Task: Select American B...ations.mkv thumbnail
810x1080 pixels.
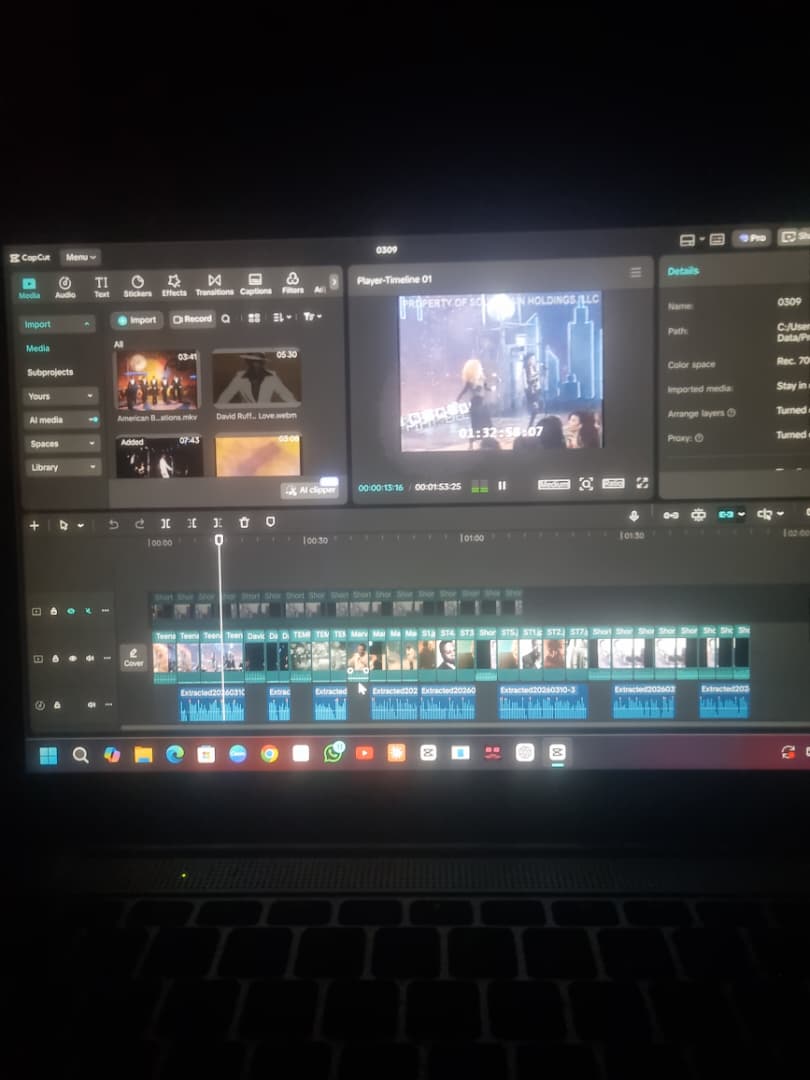Action: [157, 380]
